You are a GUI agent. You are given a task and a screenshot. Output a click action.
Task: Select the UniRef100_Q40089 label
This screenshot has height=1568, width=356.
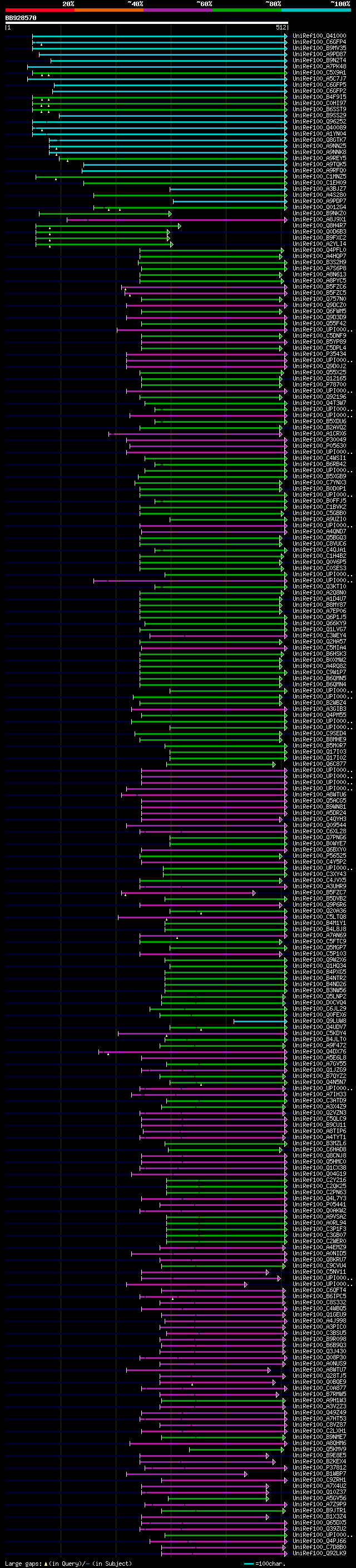tap(319, 128)
